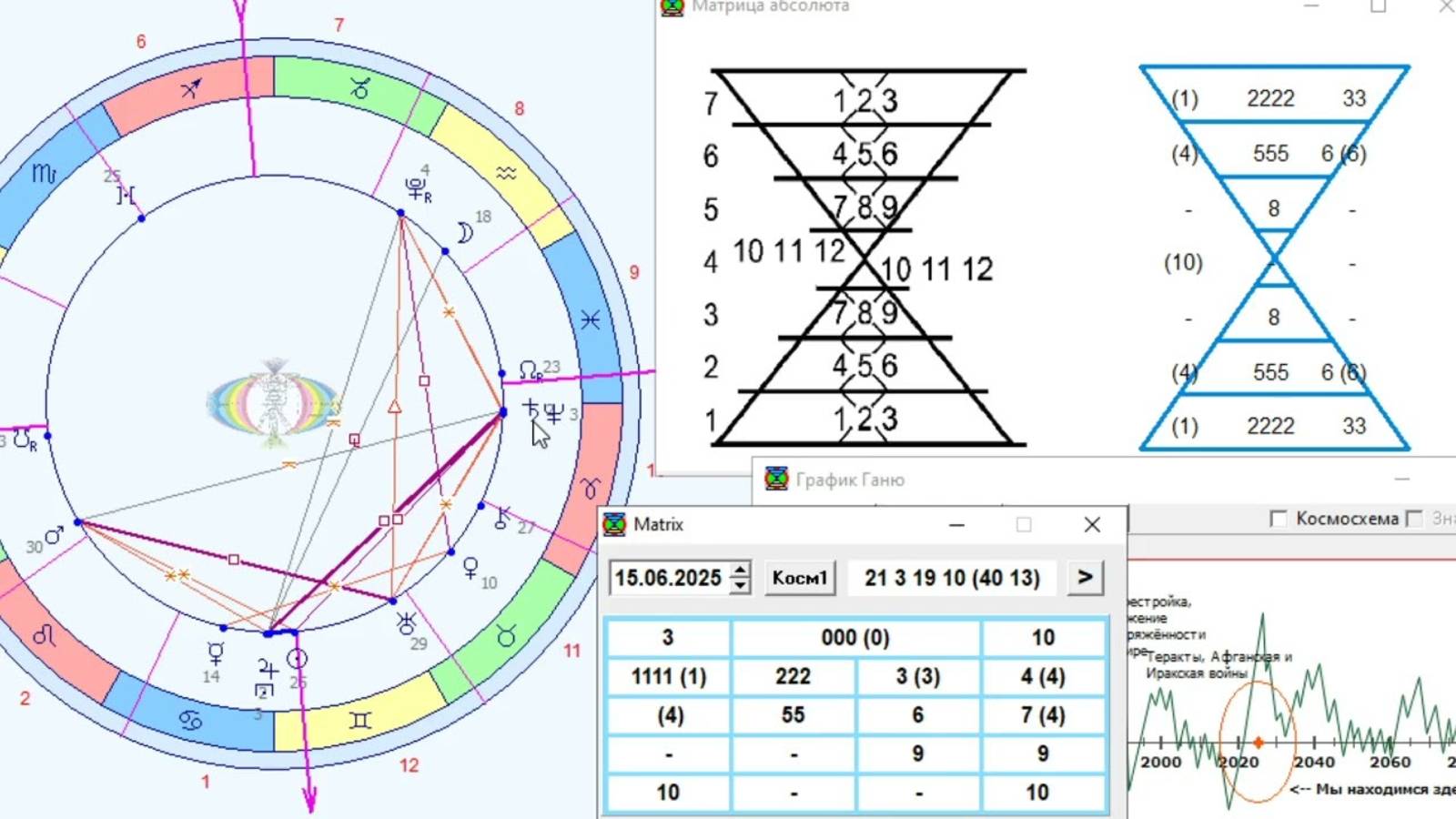
Task: Click the Sun glyph in the chart
Action: click(x=297, y=658)
